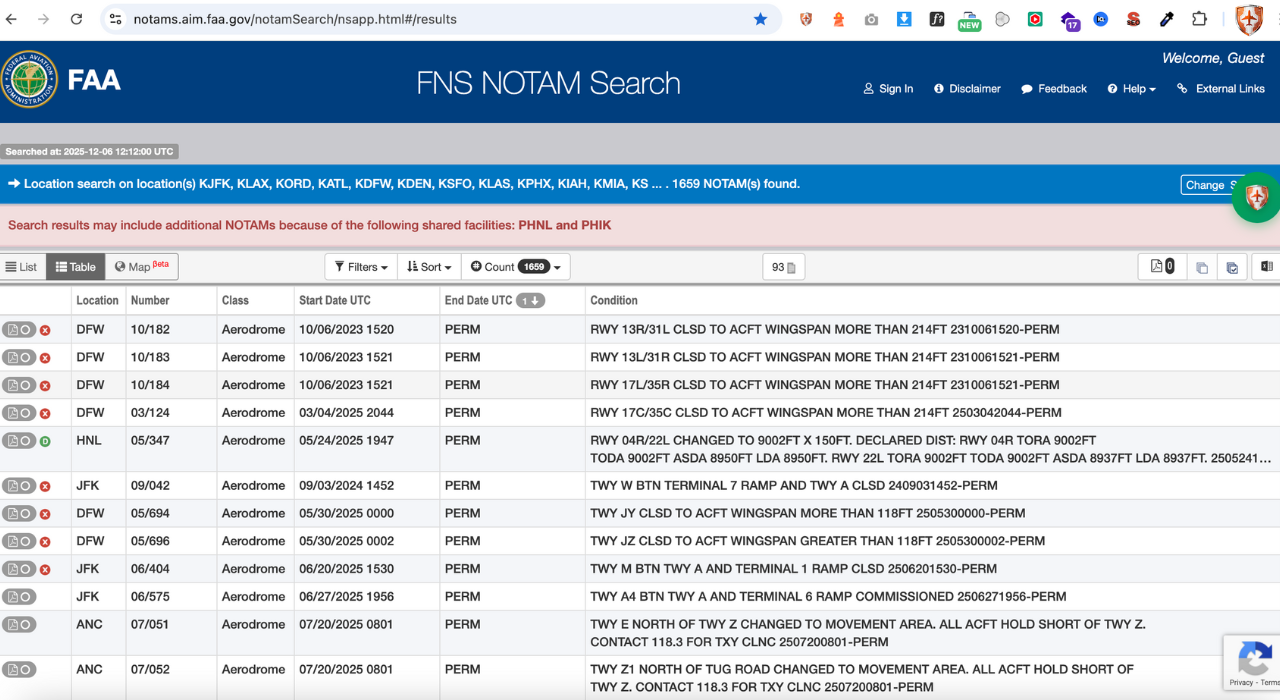Open the Help menu
This screenshot has width=1280, height=700.
point(1130,89)
